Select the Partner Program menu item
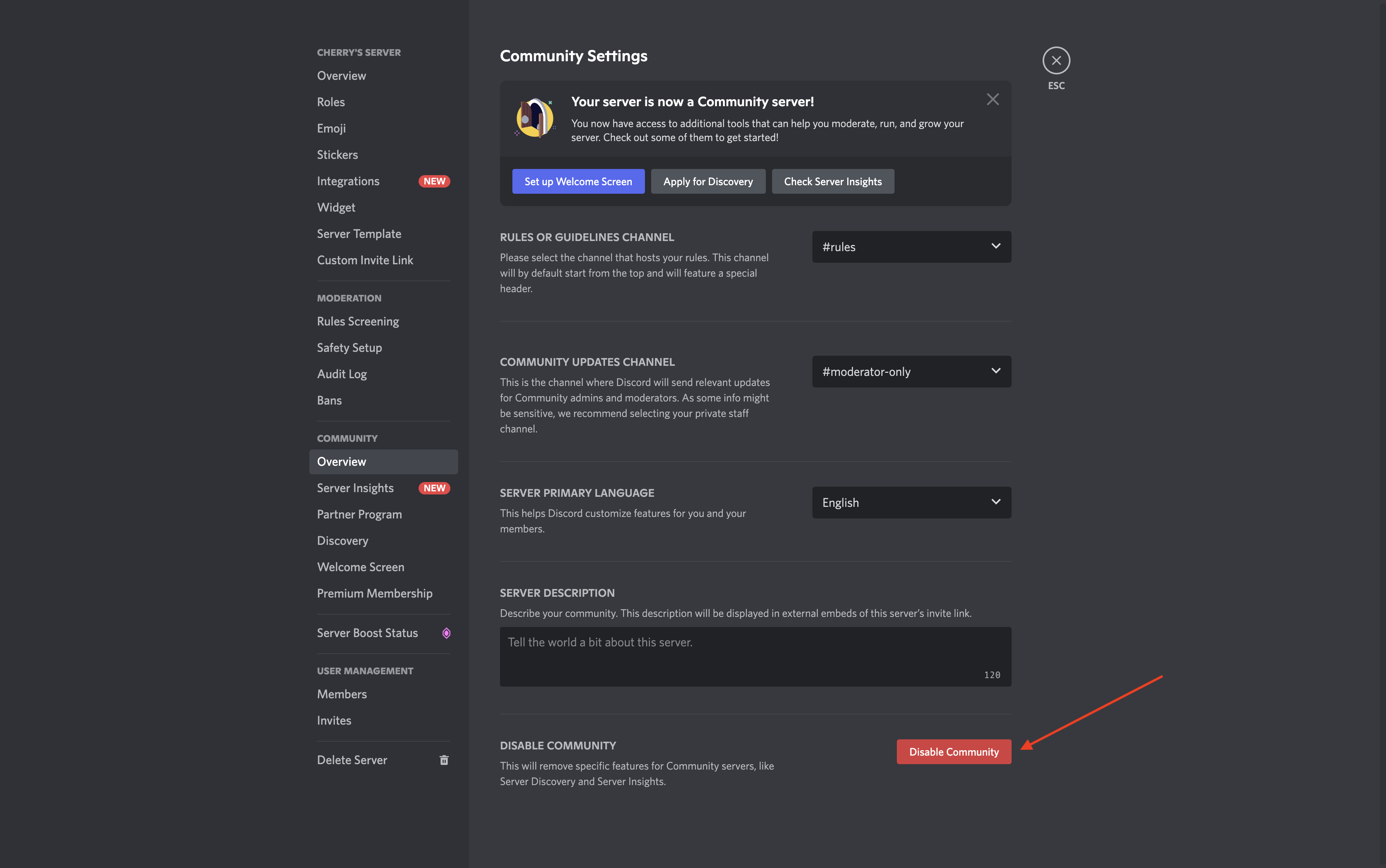Image resolution: width=1386 pixels, height=868 pixels. pos(358,514)
